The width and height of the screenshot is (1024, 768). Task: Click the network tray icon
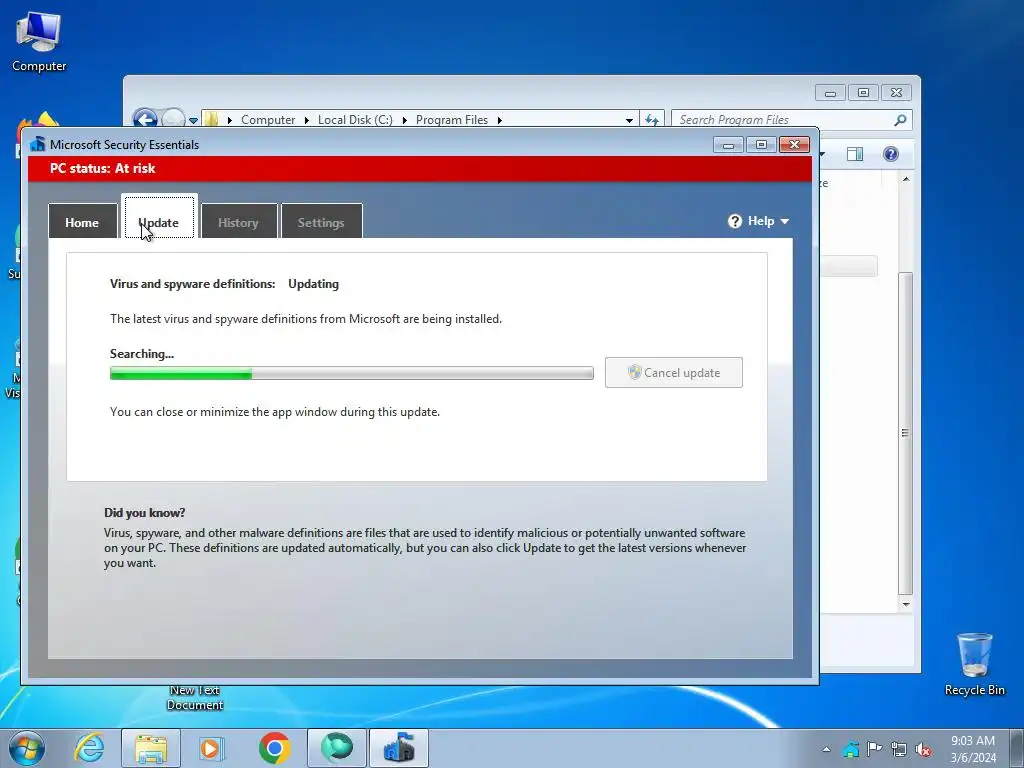(899, 749)
